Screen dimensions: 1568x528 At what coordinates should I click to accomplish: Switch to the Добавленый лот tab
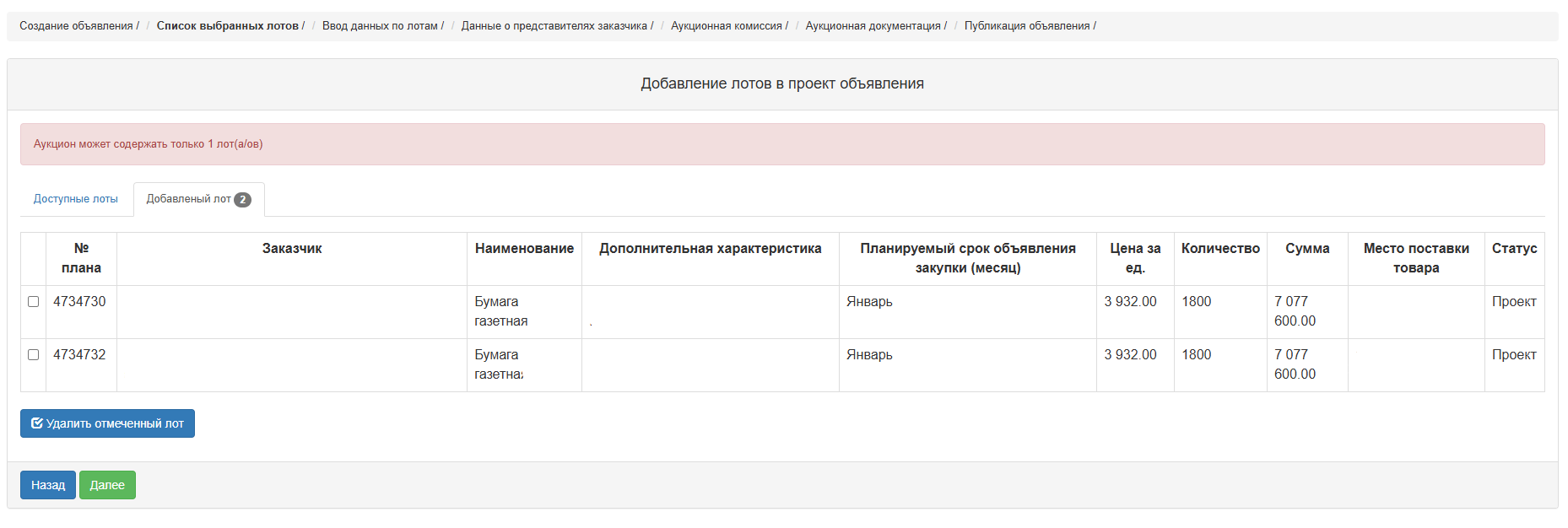pyautogui.click(x=188, y=199)
